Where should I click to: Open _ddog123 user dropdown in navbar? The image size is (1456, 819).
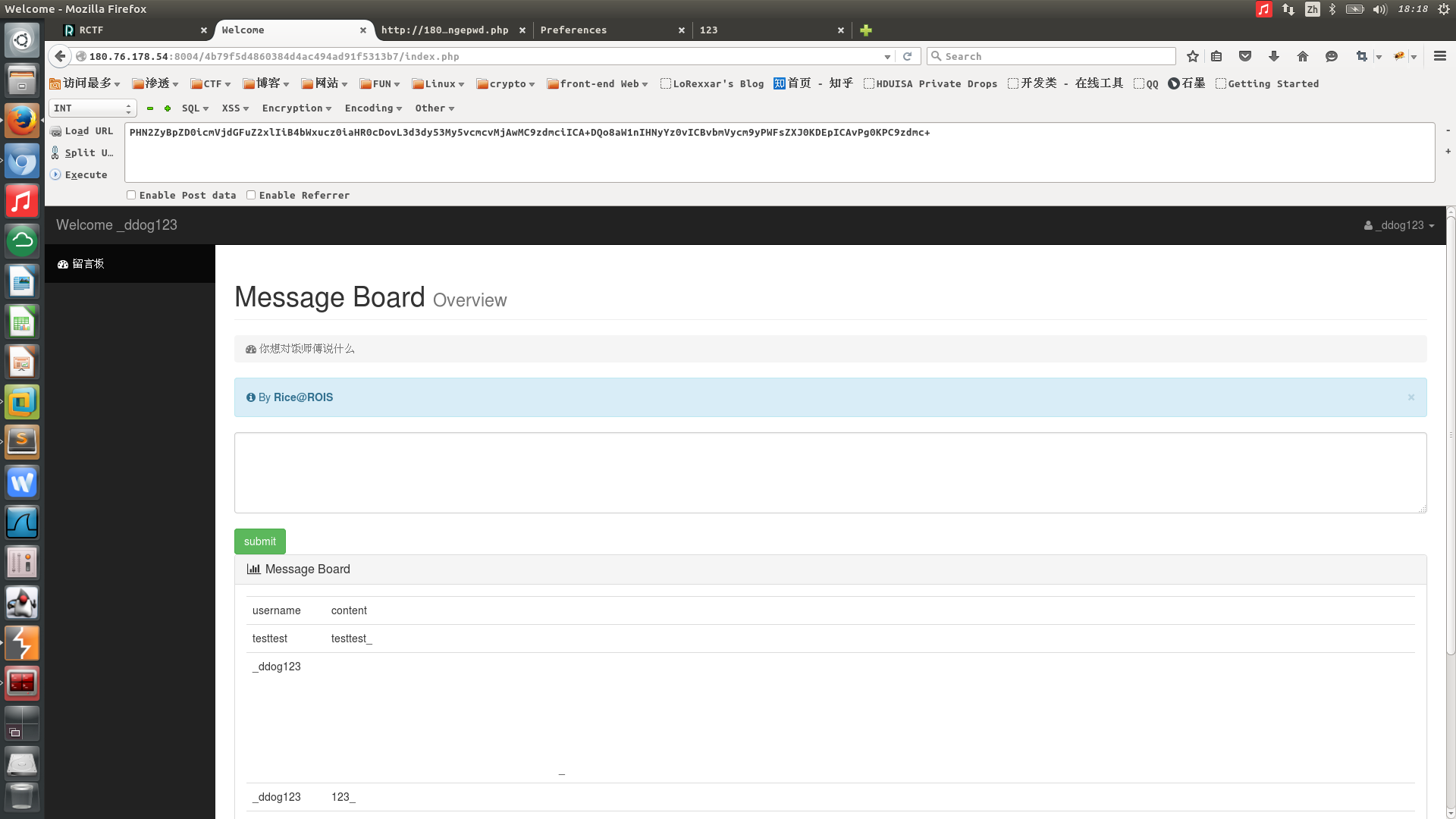click(1399, 225)
